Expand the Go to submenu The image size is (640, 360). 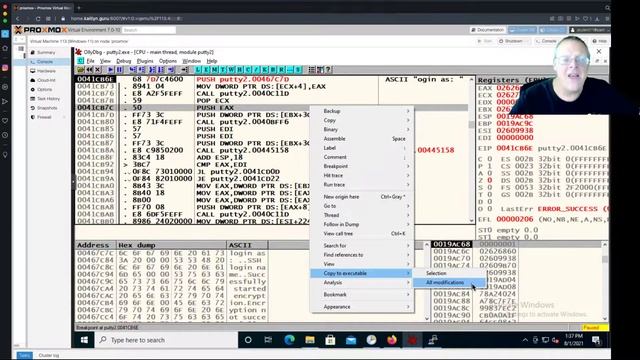coord(362,206)
